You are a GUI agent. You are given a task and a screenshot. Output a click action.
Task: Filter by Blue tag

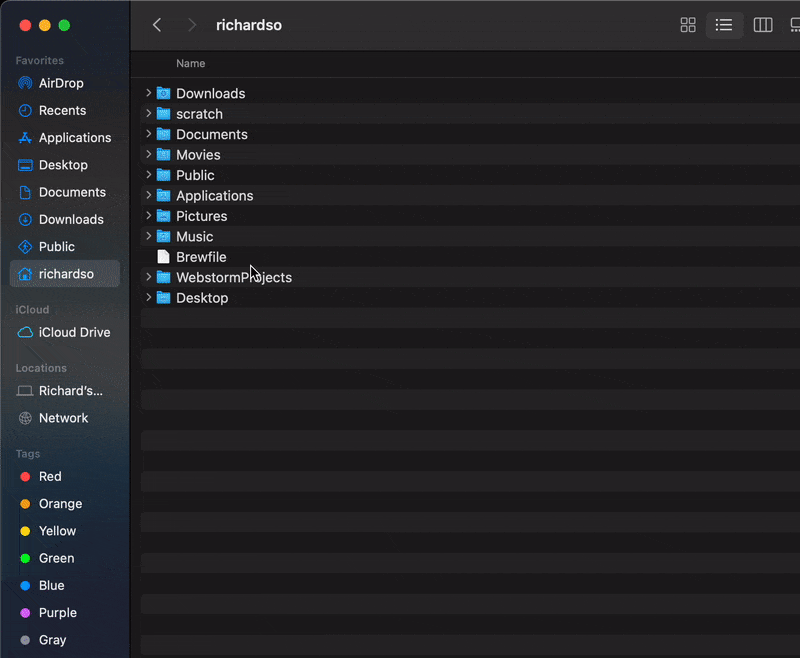(x=64, y=586)
